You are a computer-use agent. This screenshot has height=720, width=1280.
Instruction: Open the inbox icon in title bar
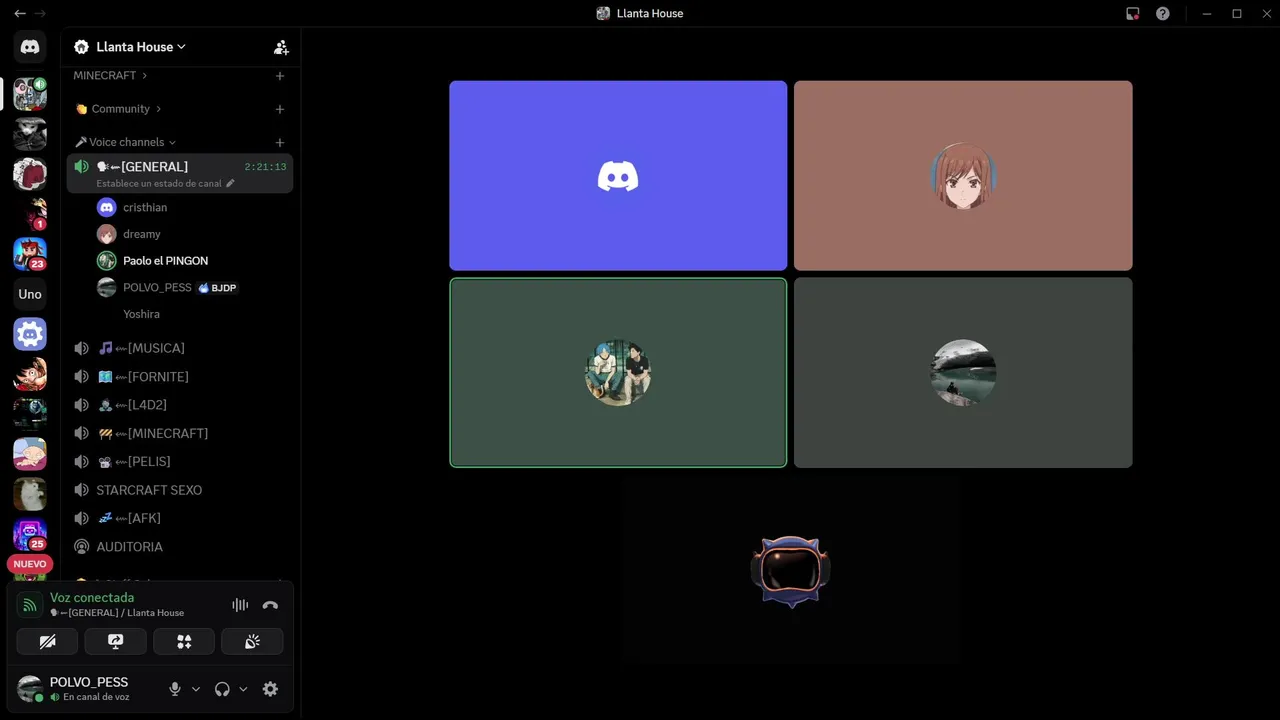pyautogui.click(x=1132, y=13)
